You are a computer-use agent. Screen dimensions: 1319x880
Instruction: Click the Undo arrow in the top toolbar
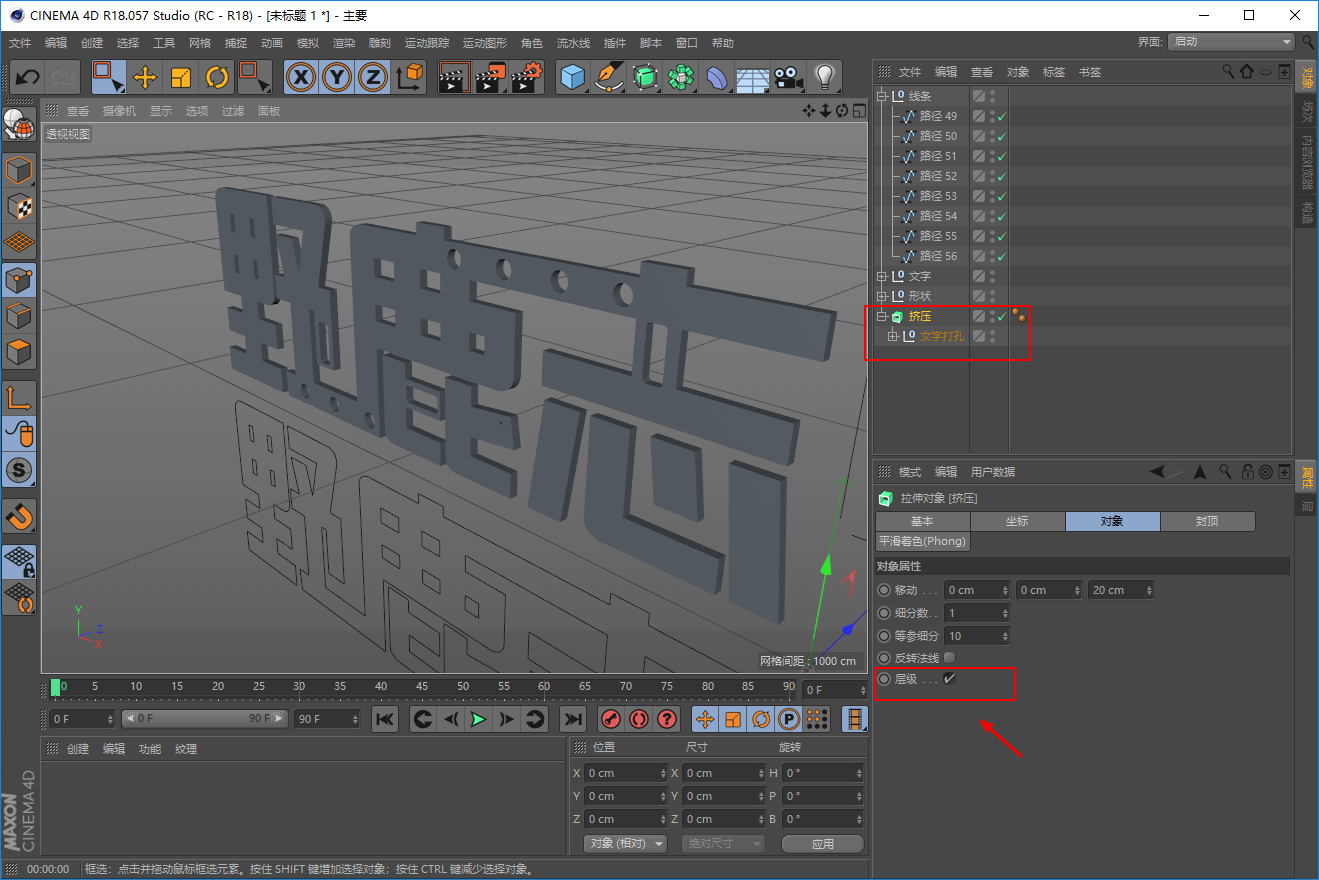pyautogui.click(x=27, y=77)
